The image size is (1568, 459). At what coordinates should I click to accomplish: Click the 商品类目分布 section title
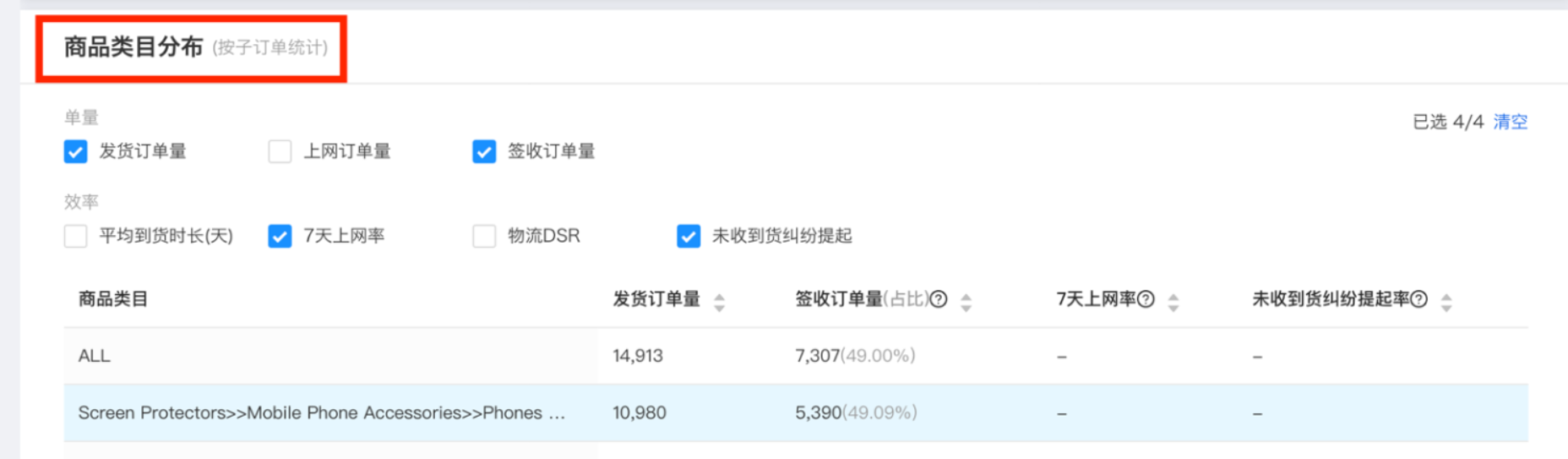pyautogui.click(x=133, y=47)
